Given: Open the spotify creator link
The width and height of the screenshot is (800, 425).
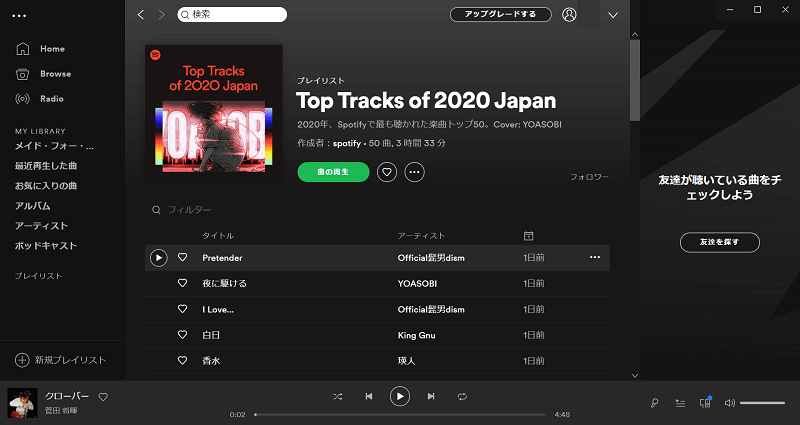Looking at the screenshot, I should 347,143.
